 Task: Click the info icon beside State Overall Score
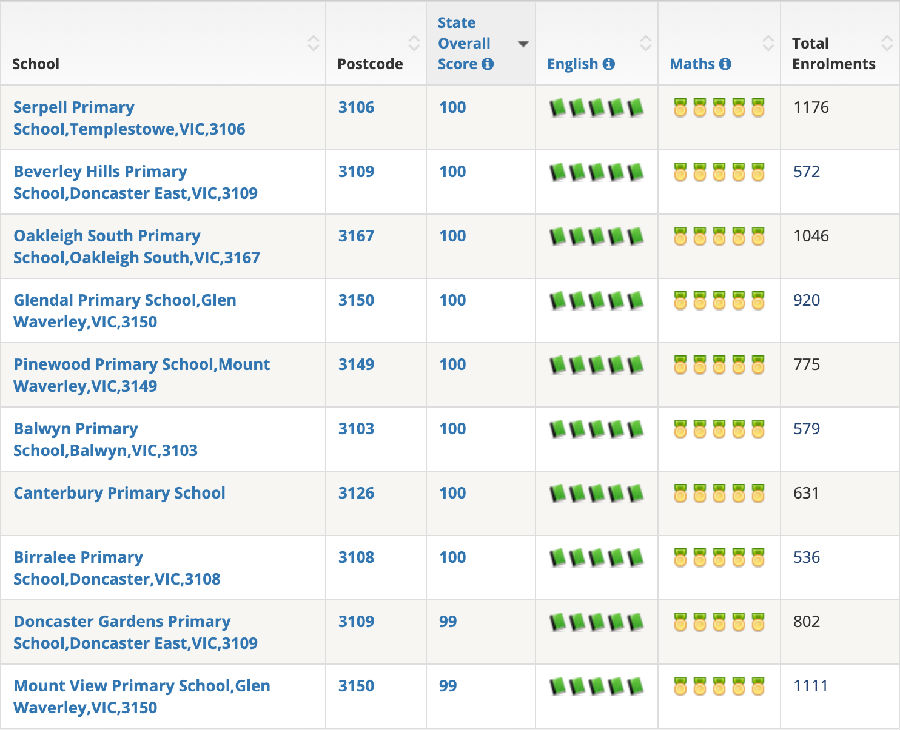point(488,64)
